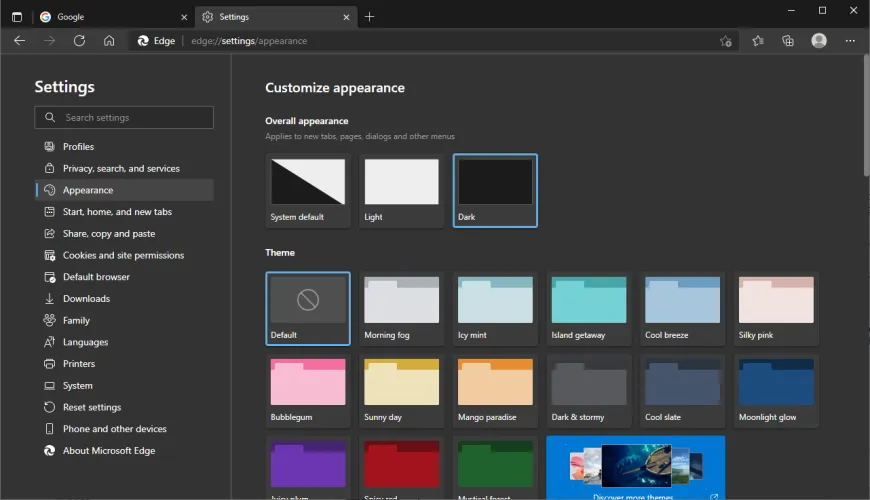
Task: Select the Dark overall appearance option
Action: pos(495,190)
